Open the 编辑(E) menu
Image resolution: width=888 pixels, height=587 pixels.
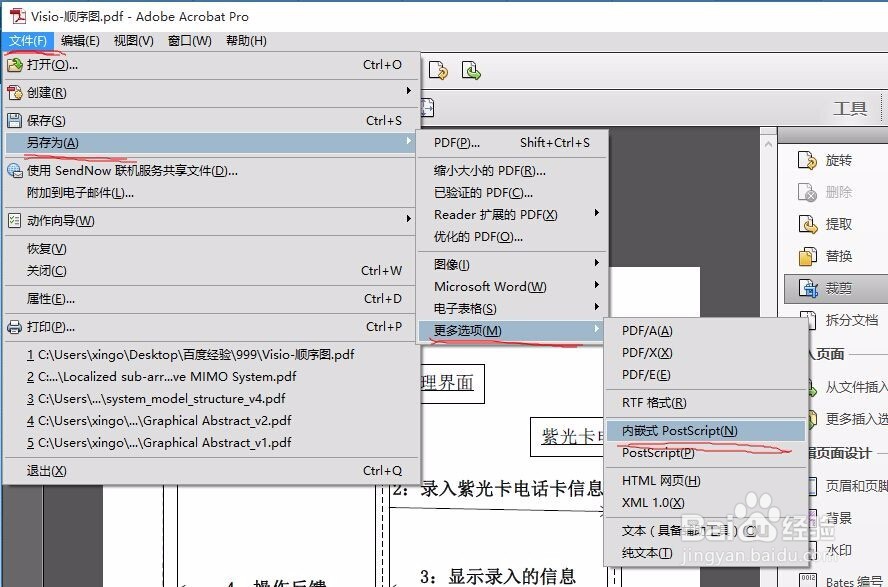pos(80,41)
